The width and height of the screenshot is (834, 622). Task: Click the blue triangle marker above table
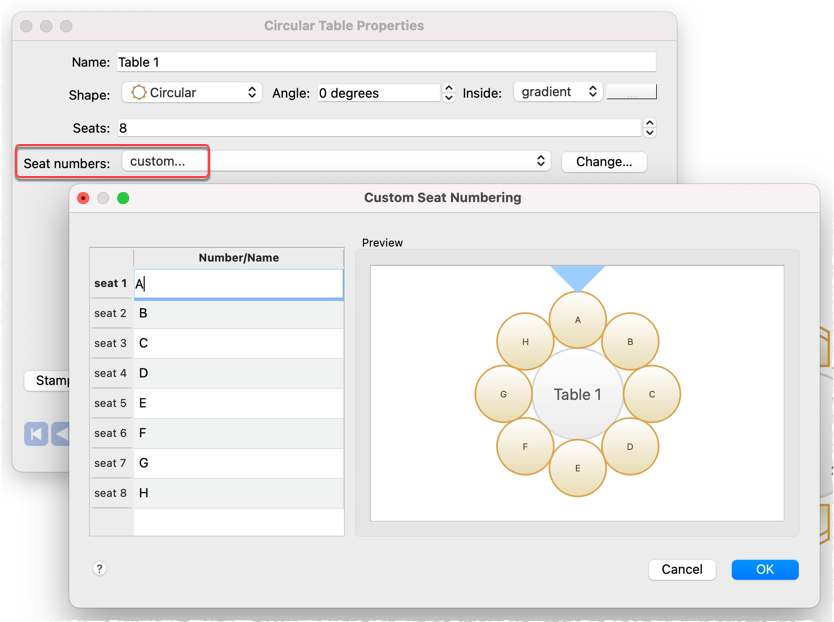tap(578, 276)
